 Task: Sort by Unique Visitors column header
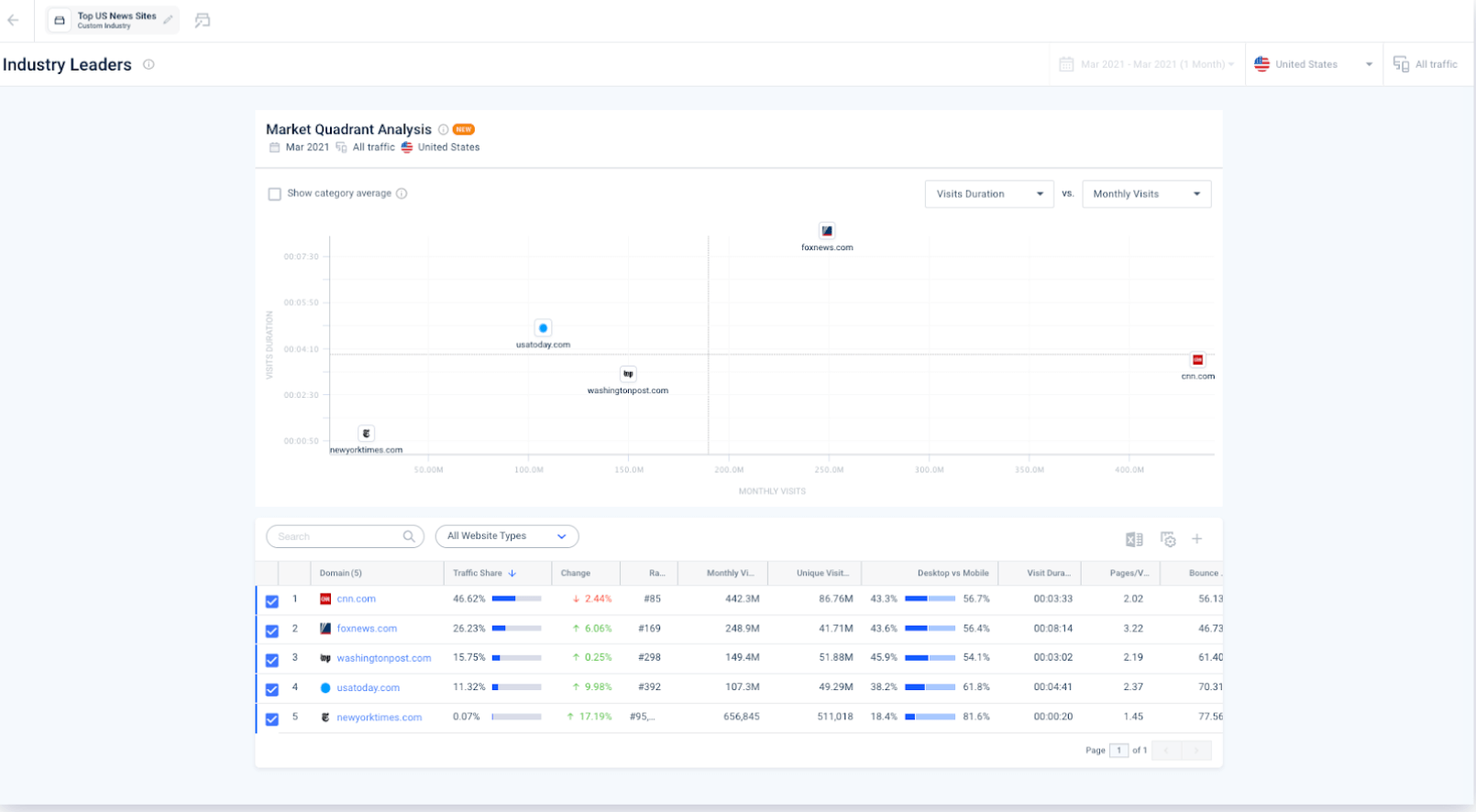pyautogui.click(x=815, y=573)
